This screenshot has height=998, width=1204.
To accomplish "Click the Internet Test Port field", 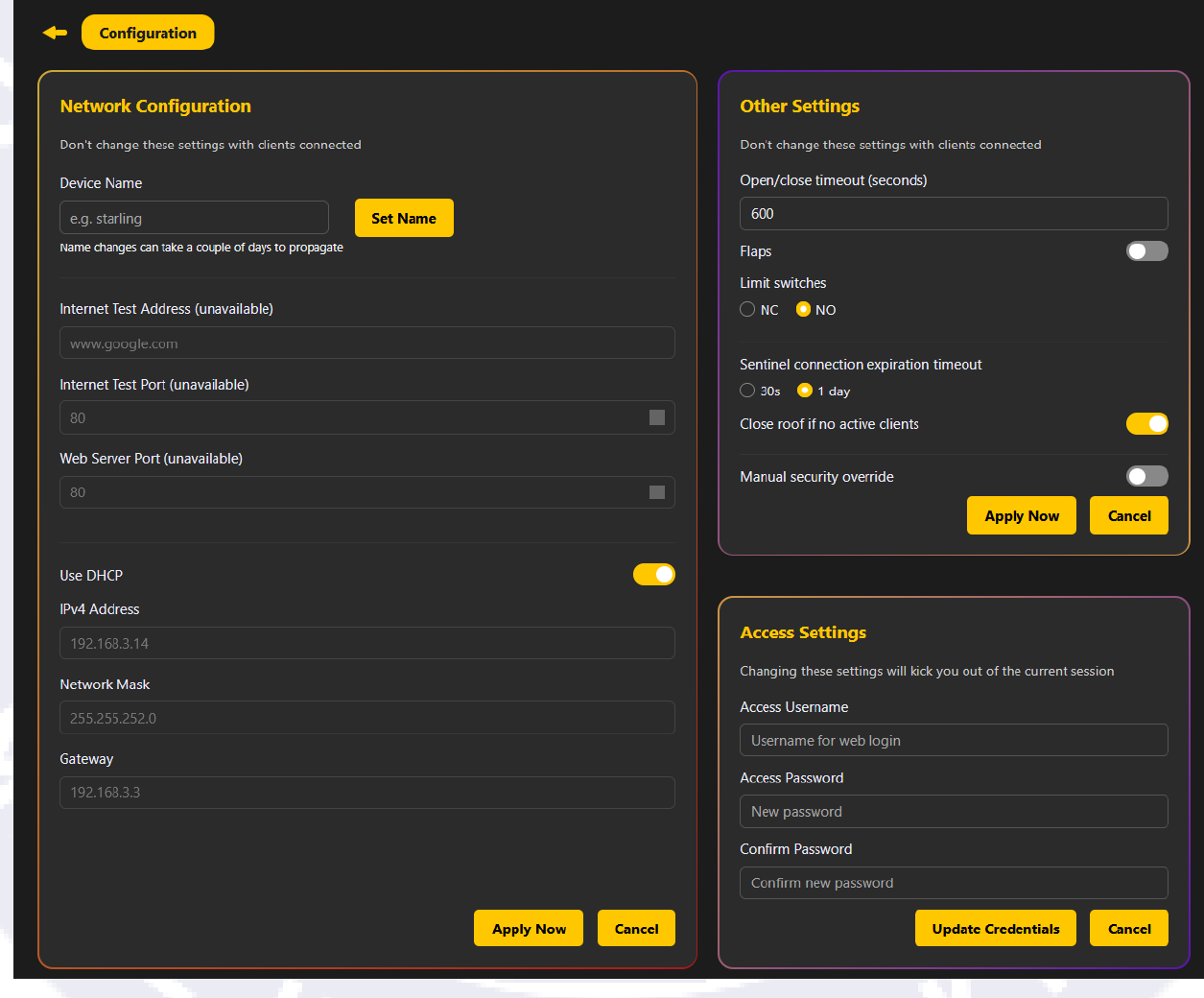I will coord(367,417).
